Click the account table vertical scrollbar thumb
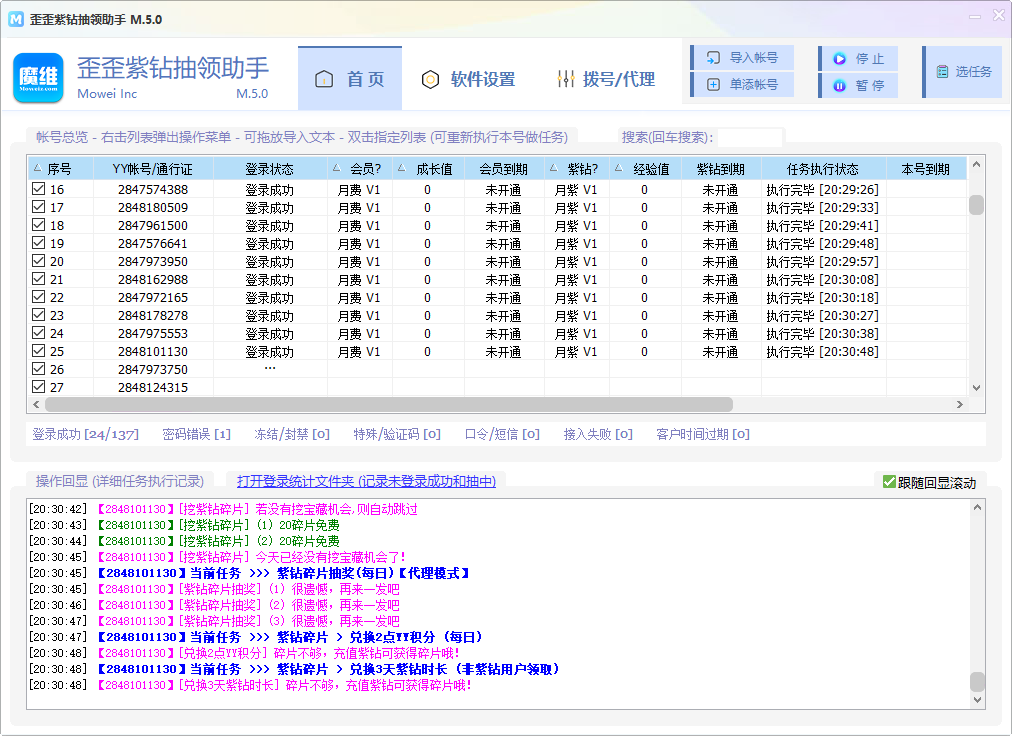 tap(976, 205)
